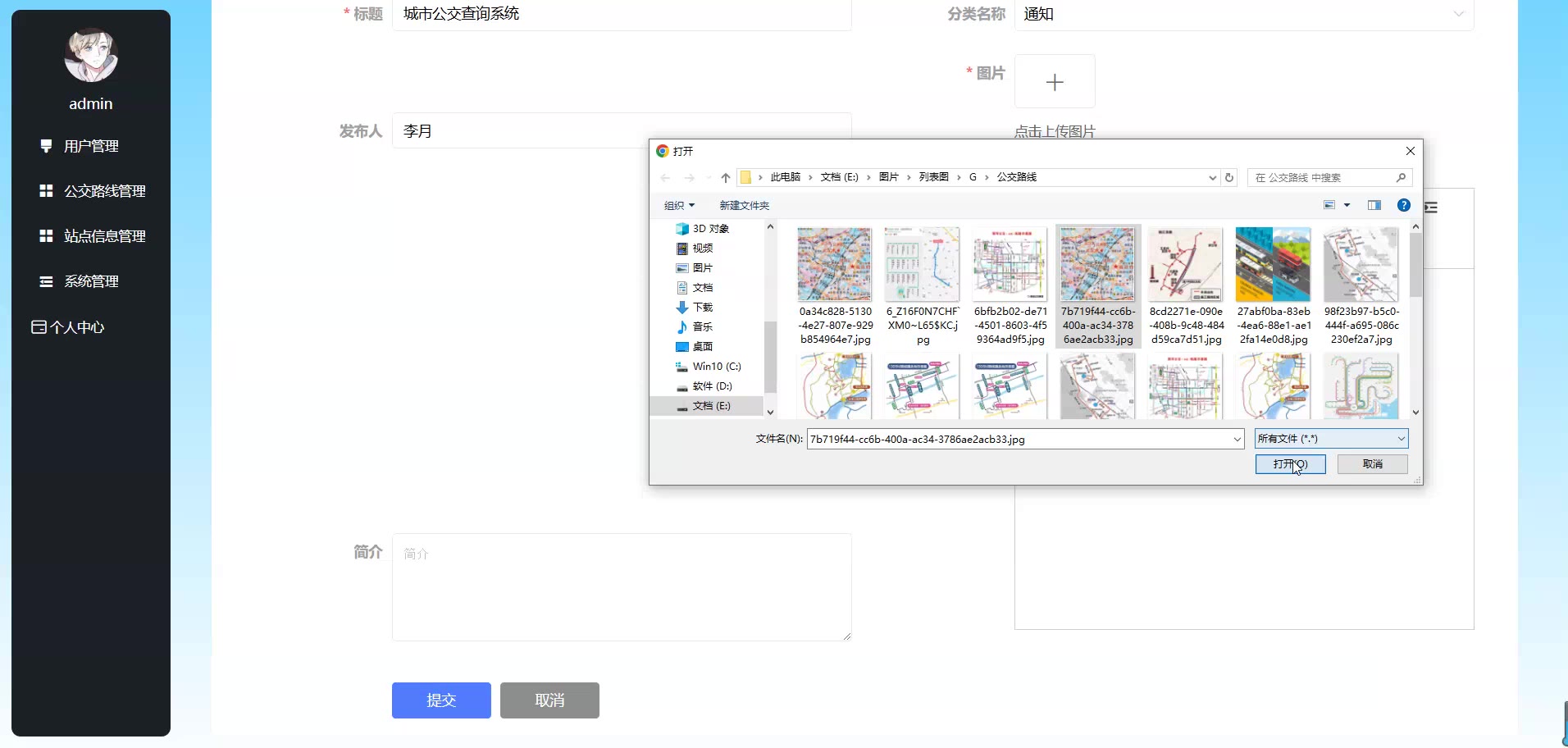The width and height of the screenshot is (1568, 748).
Task: Open the 所有文件 (*.*) file type dropdown
Action: [x=1332, y=439]
